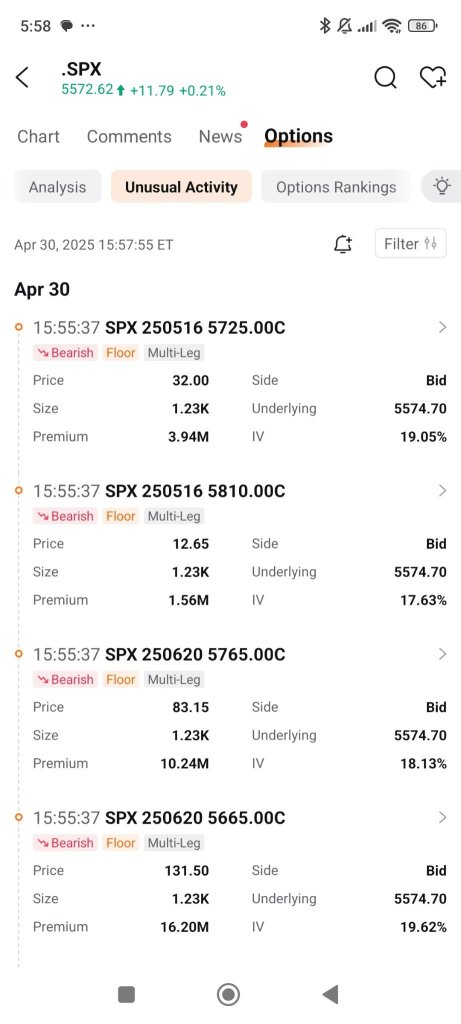Tap Android back triangle icon
Screen dimensions: 461x1024
pos(330,995)
